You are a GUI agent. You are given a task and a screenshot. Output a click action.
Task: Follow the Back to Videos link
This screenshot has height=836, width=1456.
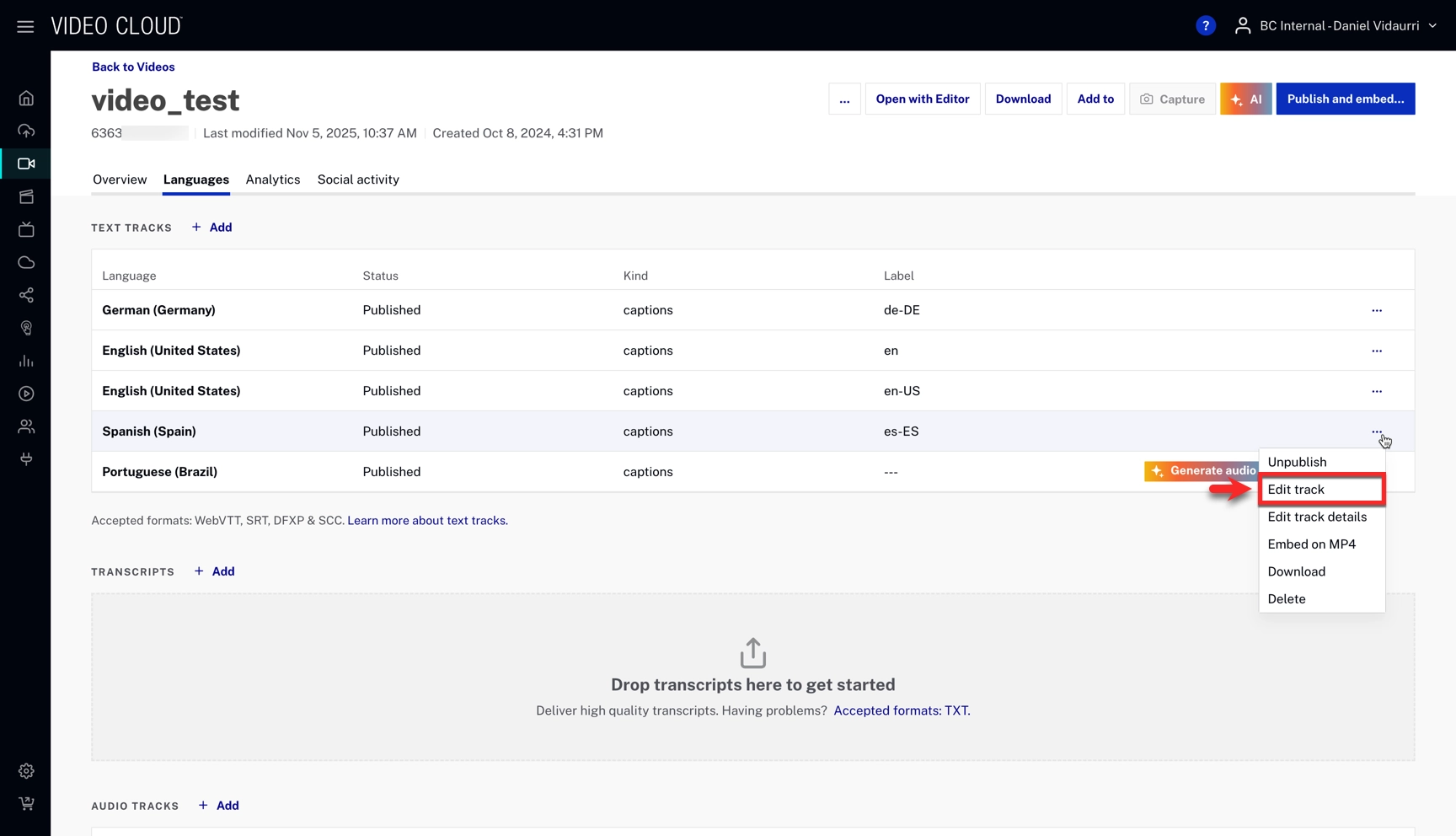pyautogui.click(x=133, y=67)
